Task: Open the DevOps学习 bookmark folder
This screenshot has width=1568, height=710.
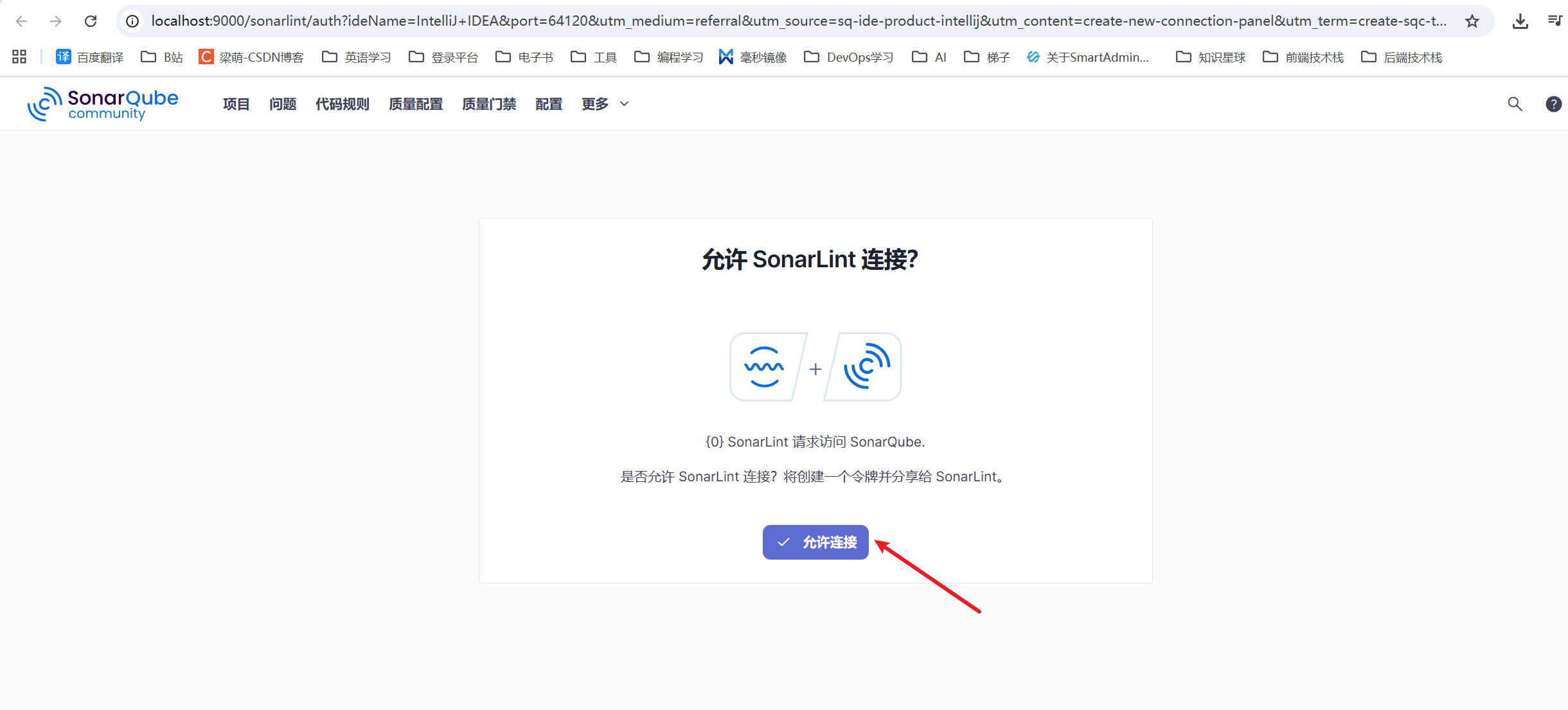Action: tap(849, 57)
